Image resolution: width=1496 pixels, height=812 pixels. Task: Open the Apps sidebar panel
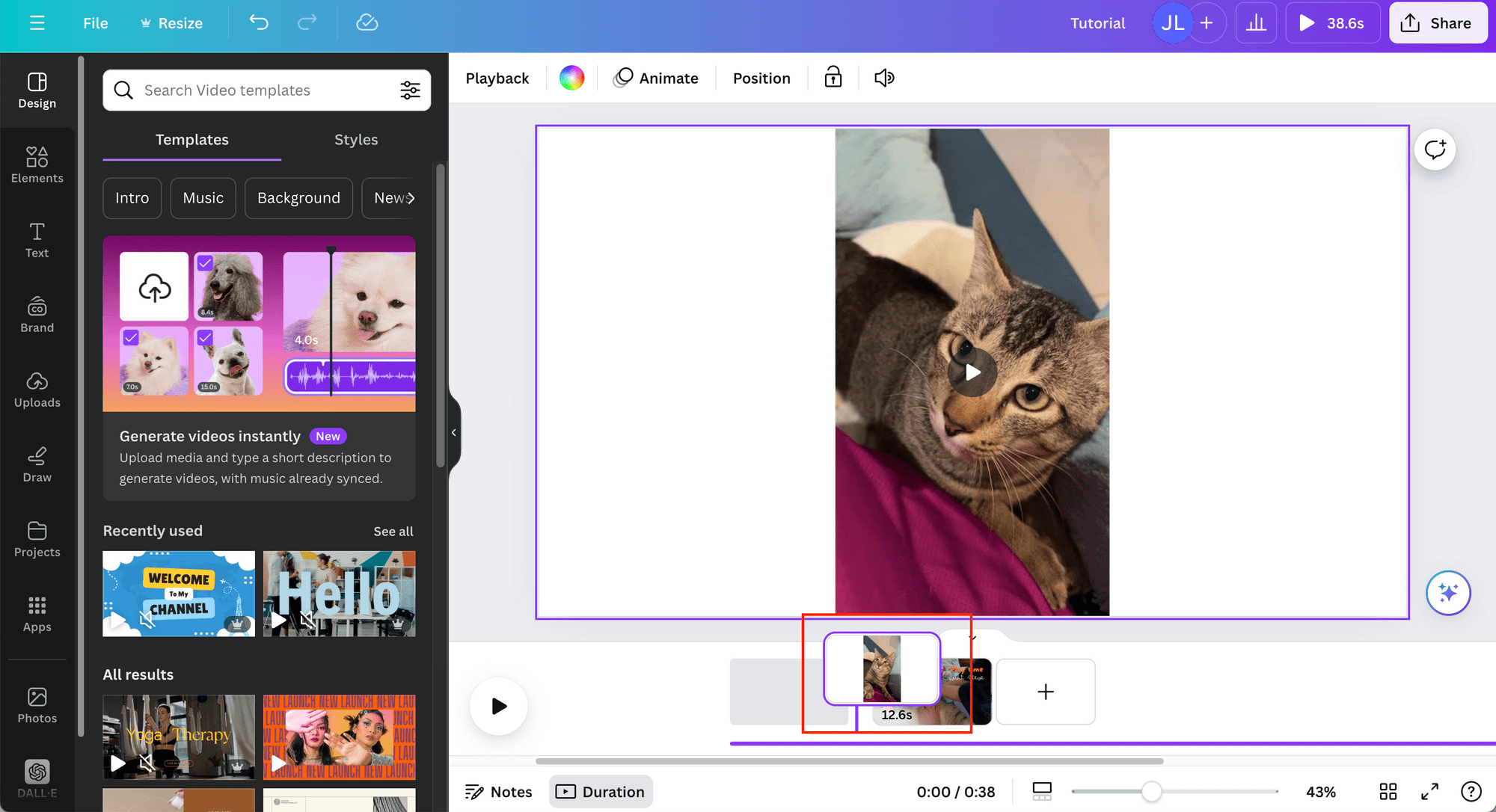(x=37, y=614)
